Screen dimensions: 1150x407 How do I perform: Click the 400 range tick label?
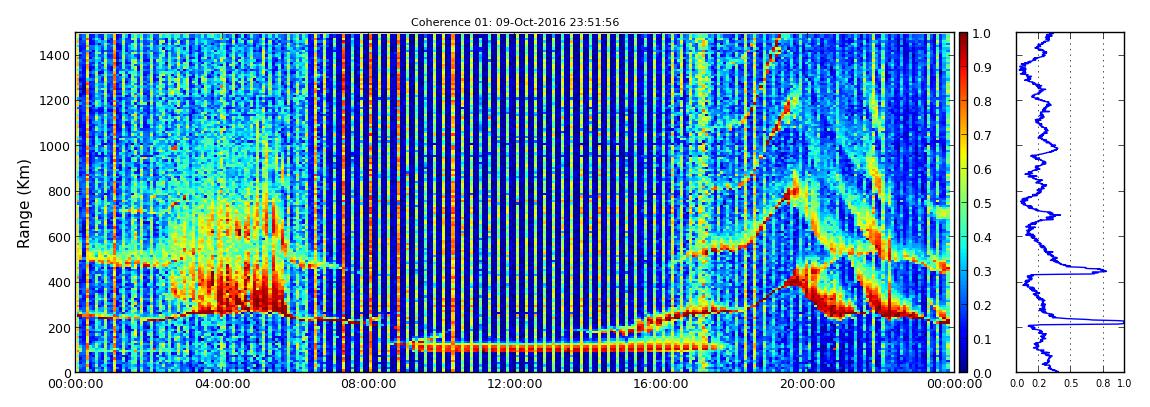pyautogui.click(x=57, y=282)
